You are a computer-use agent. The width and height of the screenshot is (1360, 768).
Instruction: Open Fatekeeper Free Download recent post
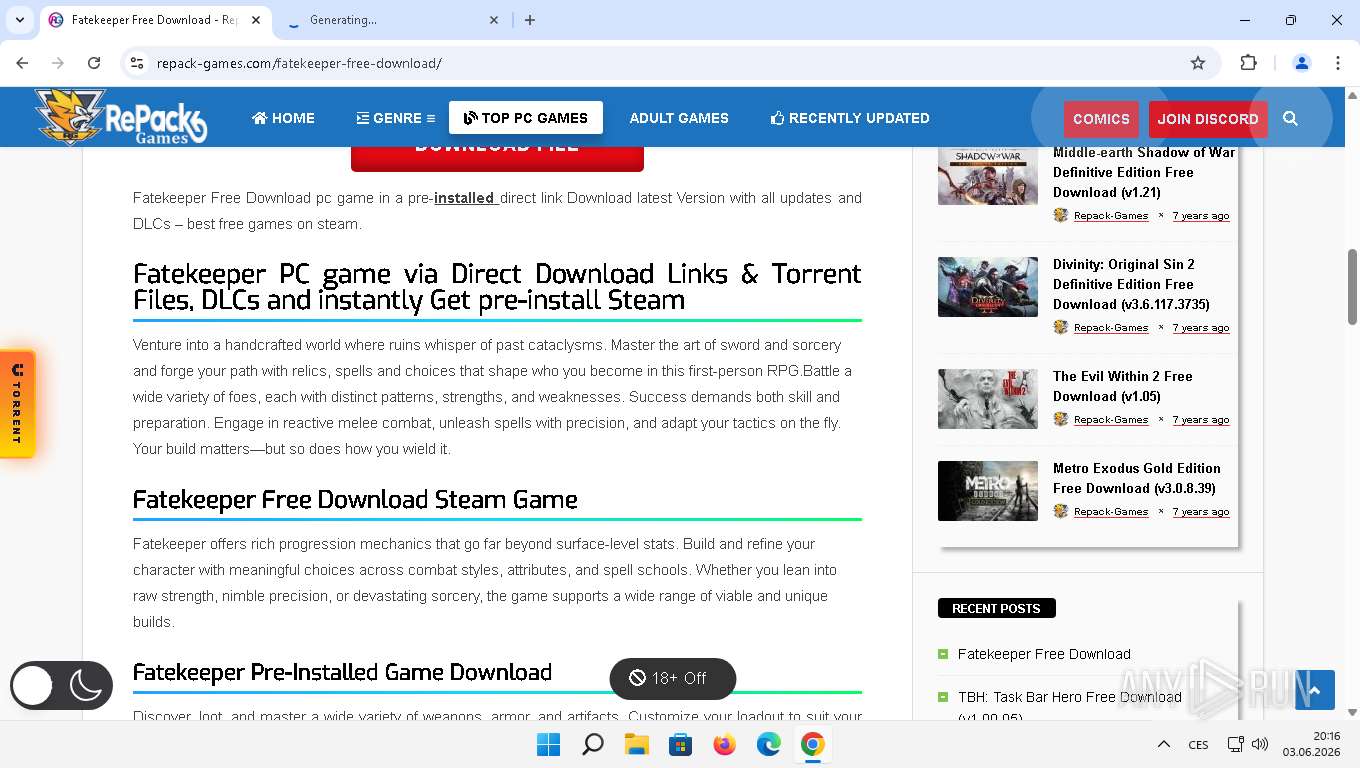[x=1044, y=654]
